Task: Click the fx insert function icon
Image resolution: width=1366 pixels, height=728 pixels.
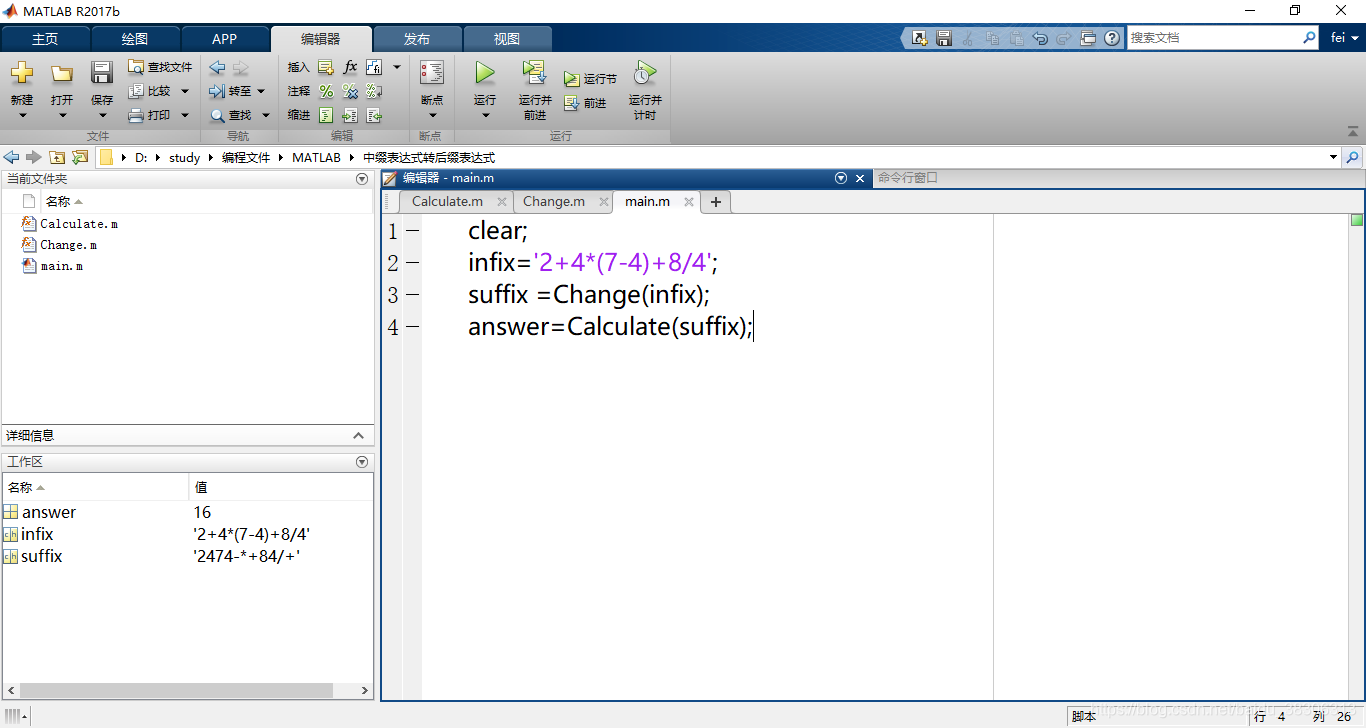Action: point(350,67)
